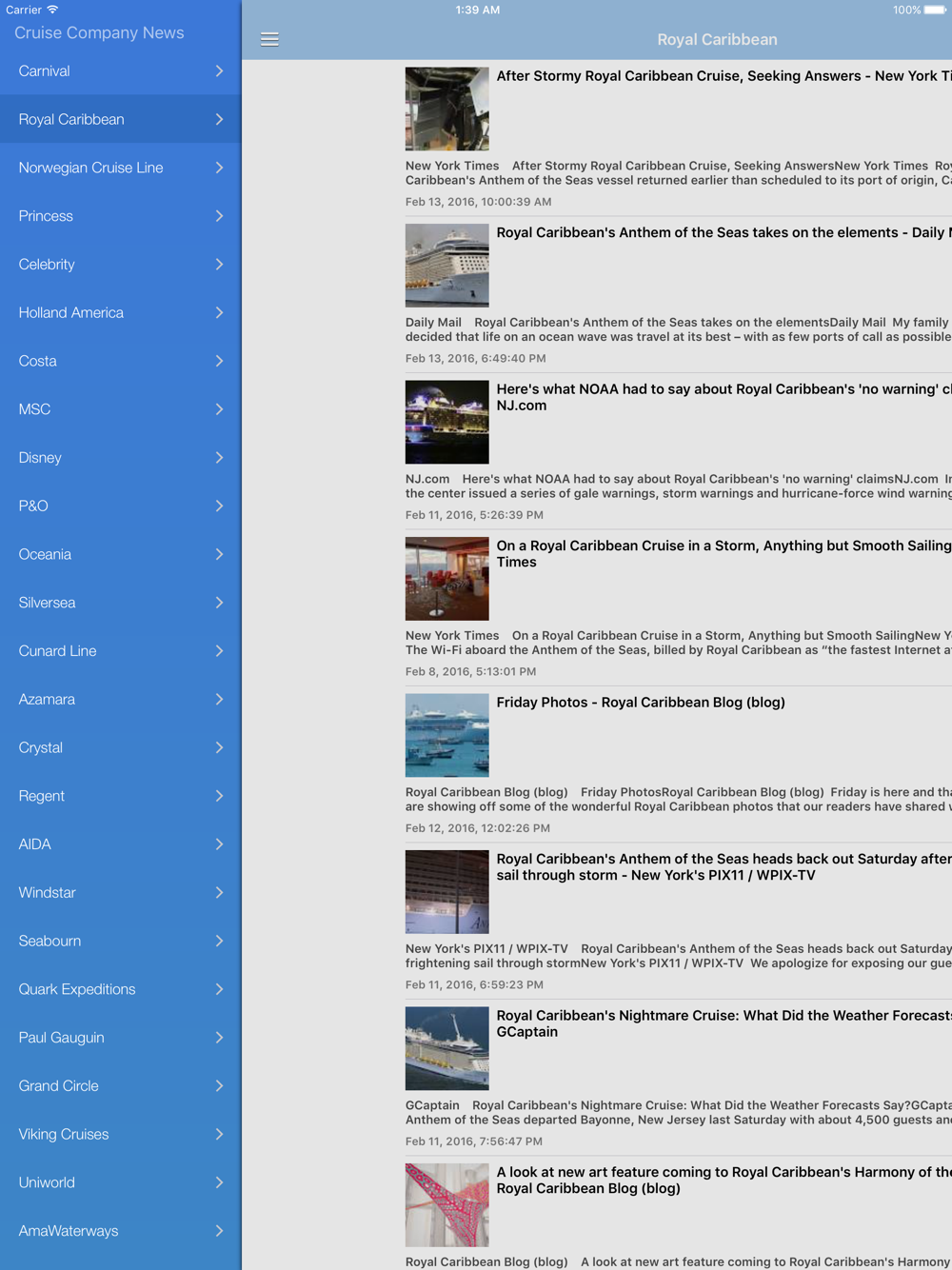This screenshot has height=1270, width=952.
Task: Open Seabourn cruise news
Action: (121, 941)
